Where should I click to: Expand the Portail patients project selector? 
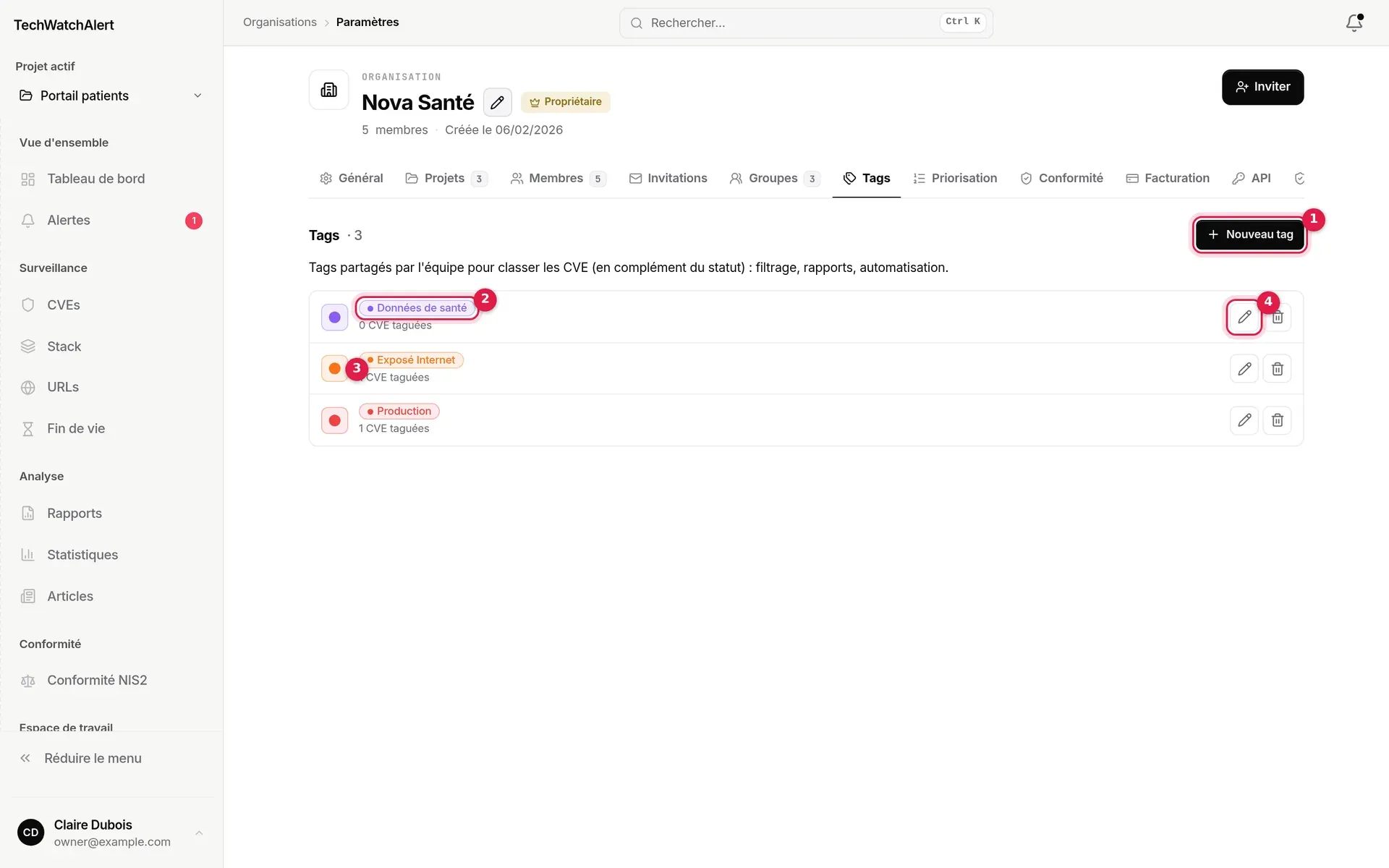click(111, 95)
